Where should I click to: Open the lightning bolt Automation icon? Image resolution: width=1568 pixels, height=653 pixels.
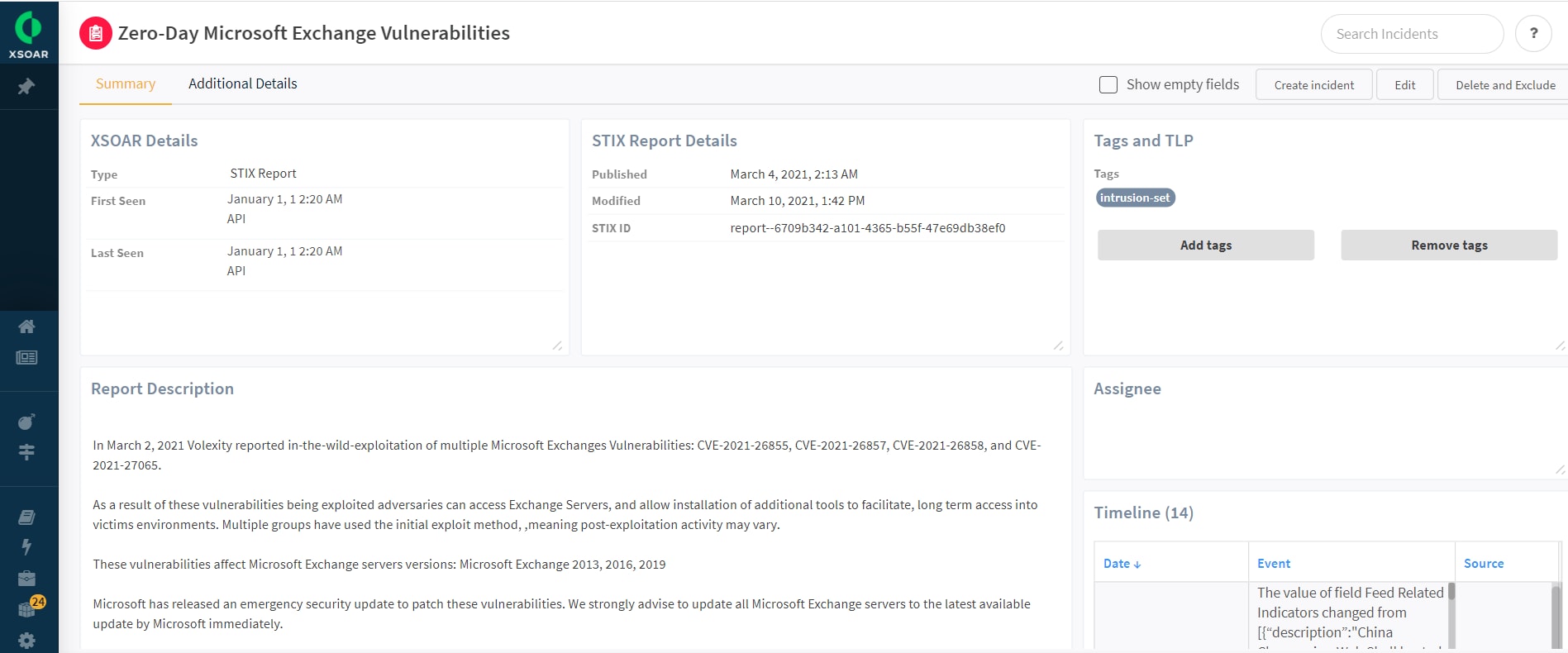[x=26, y=546]
